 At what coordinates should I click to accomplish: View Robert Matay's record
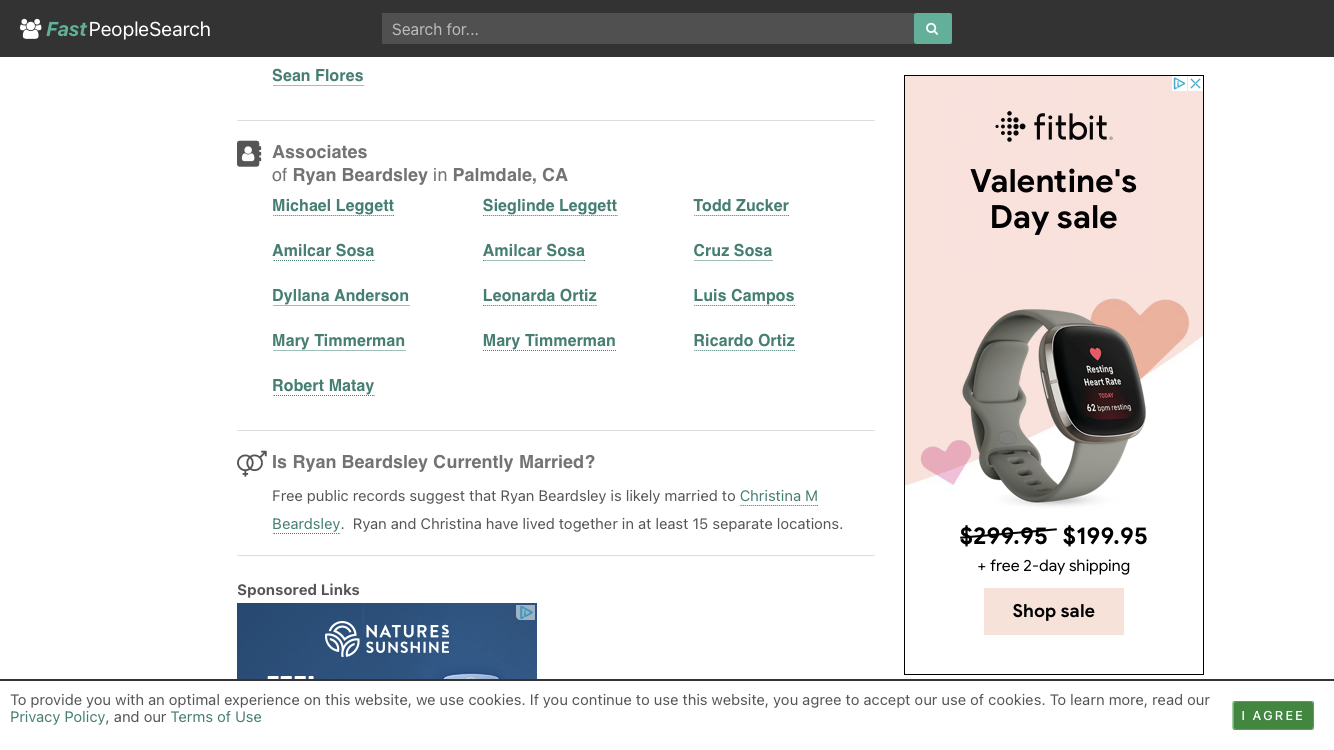323,386
